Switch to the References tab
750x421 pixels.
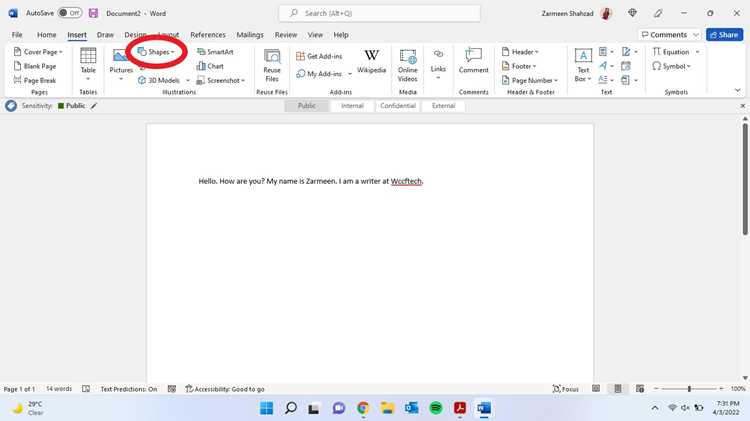pos(208,35)
